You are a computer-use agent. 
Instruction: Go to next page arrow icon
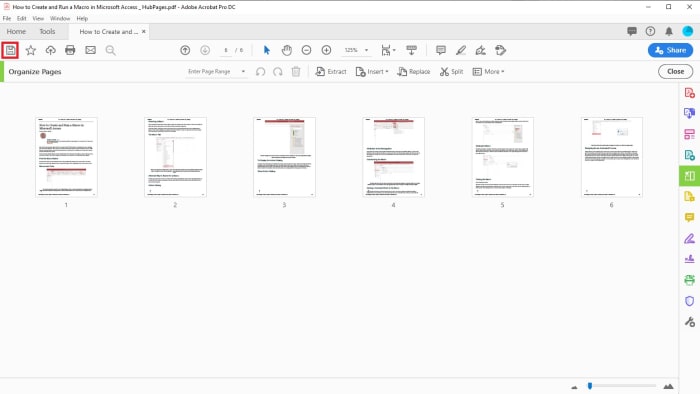tap(205, 50)
